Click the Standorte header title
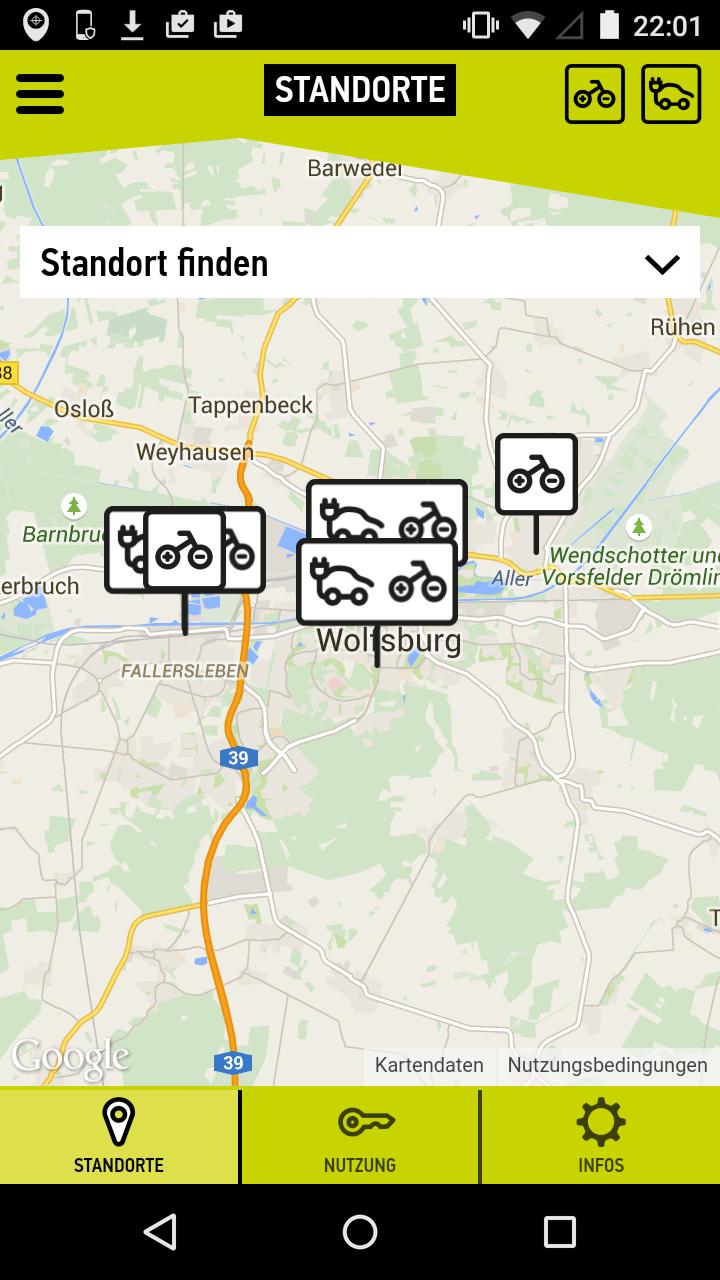The height and width of the screenshot is (1280, 720). 360,90
